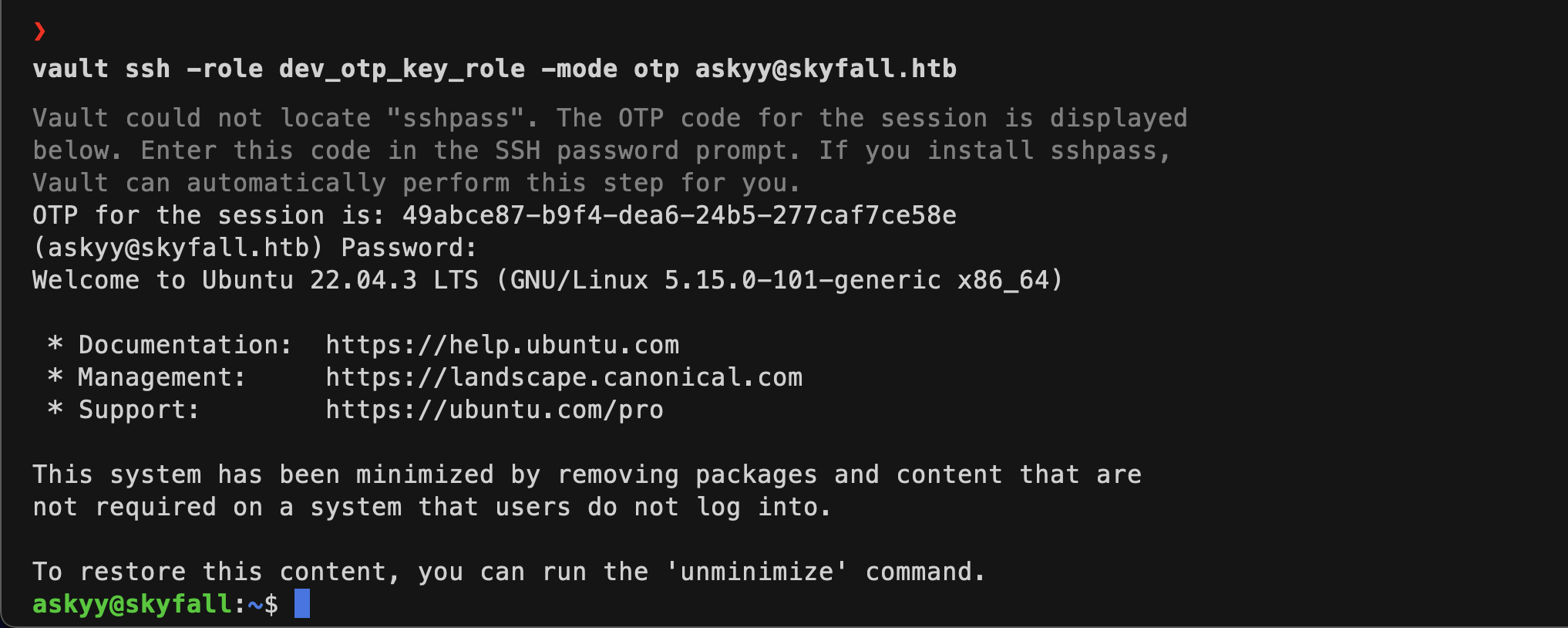Open the help.ubuntu.com documentation URL
The width and height of the screenshot is (1568, 628).
click(x=502, y=345)
